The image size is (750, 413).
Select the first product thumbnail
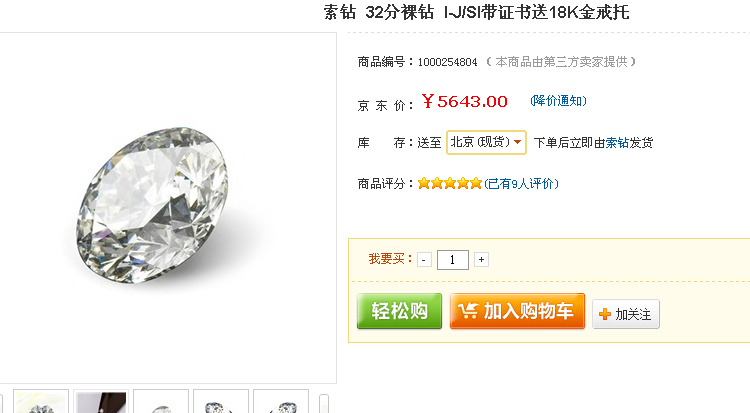[41, 402]
